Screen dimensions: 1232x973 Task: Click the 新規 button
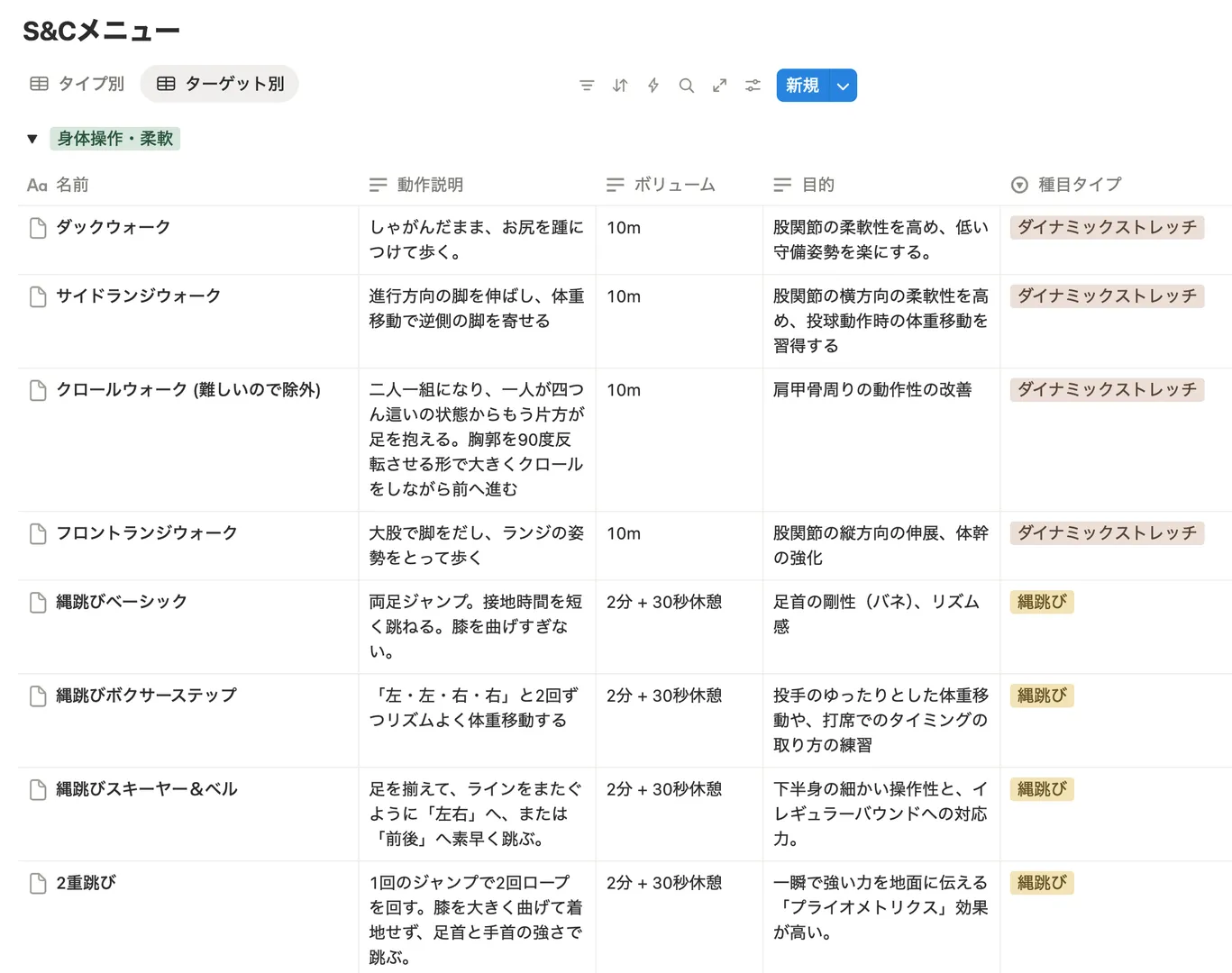pos(801,86)
